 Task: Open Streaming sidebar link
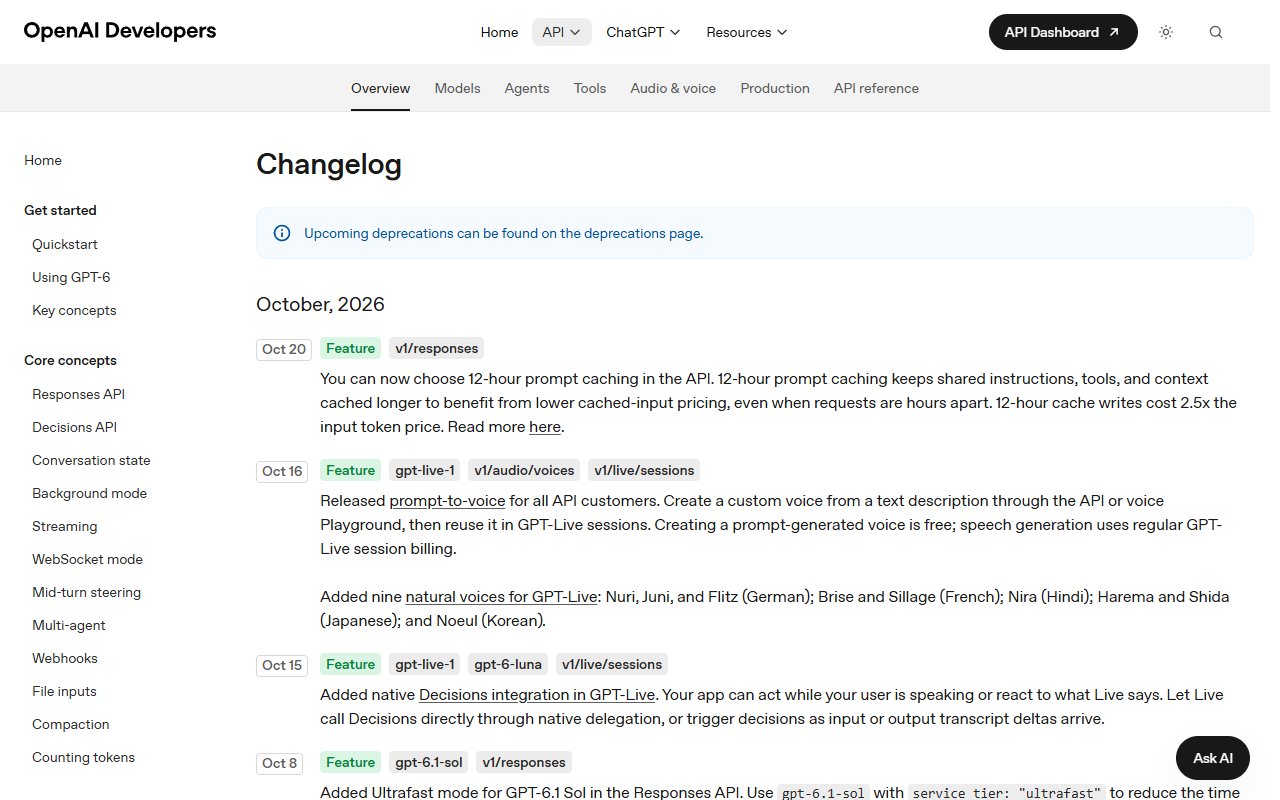pos(65,526)
